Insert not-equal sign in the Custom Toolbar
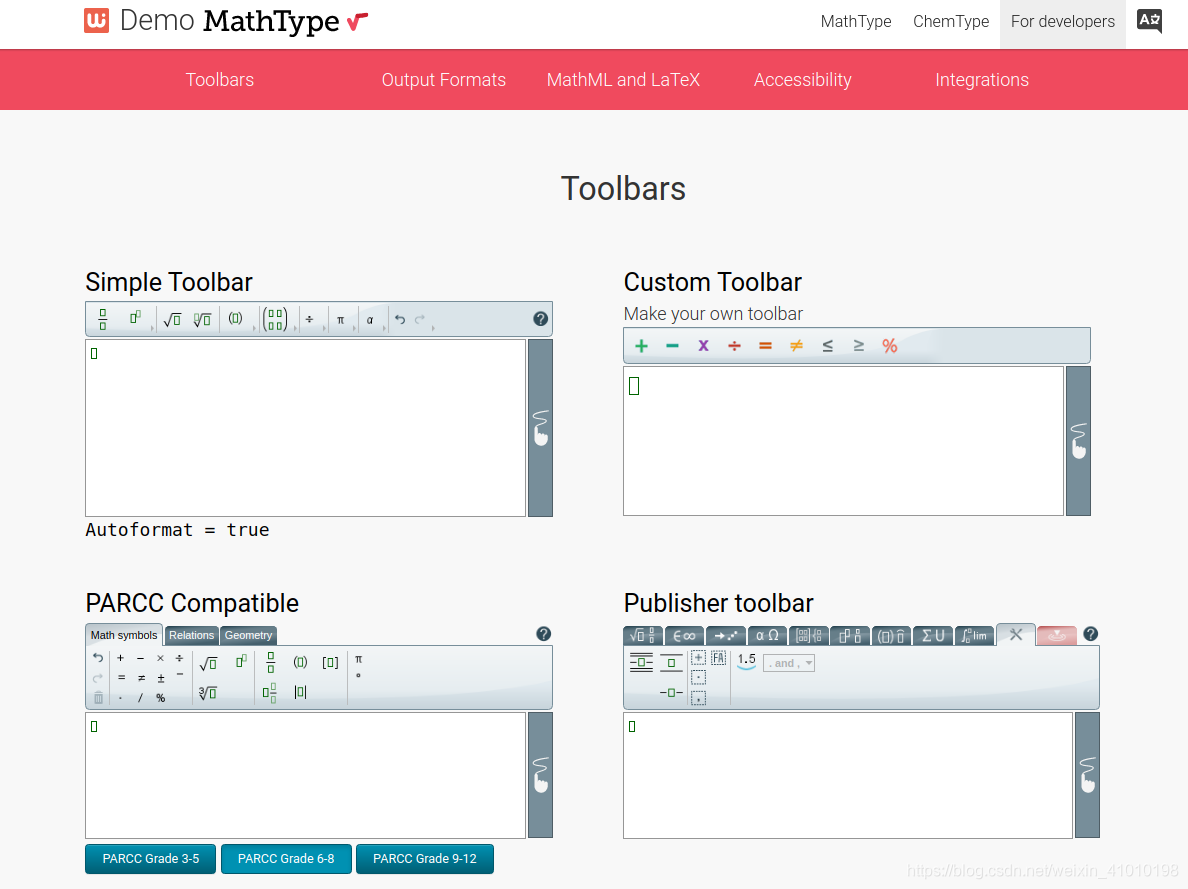Viewport: 1188px width, 889px height. point(796,346)
